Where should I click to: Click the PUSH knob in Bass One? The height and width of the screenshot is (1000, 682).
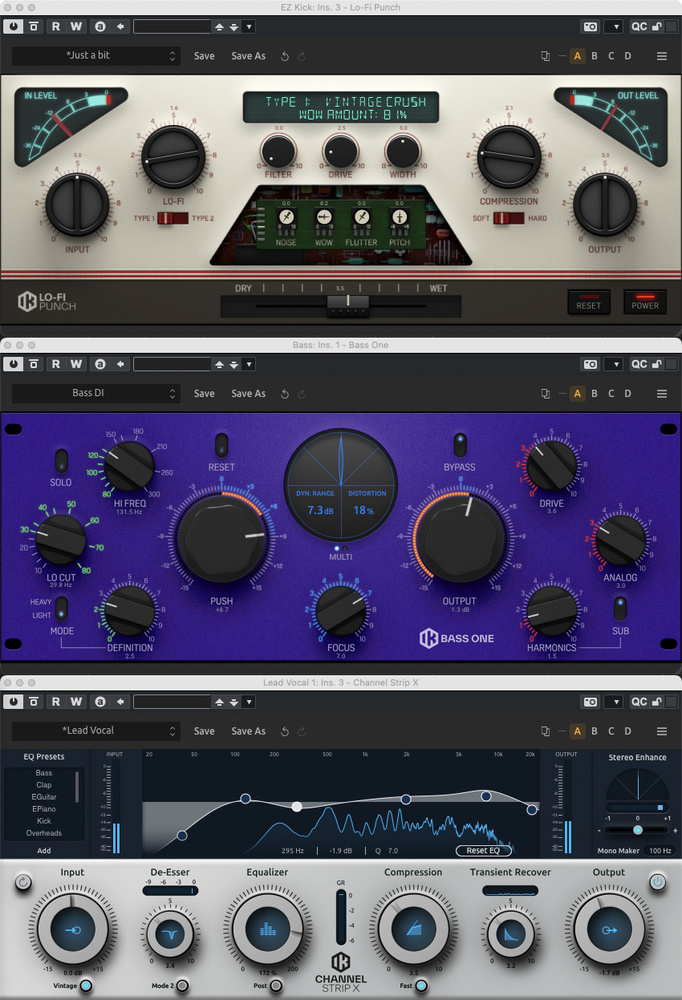221,539
